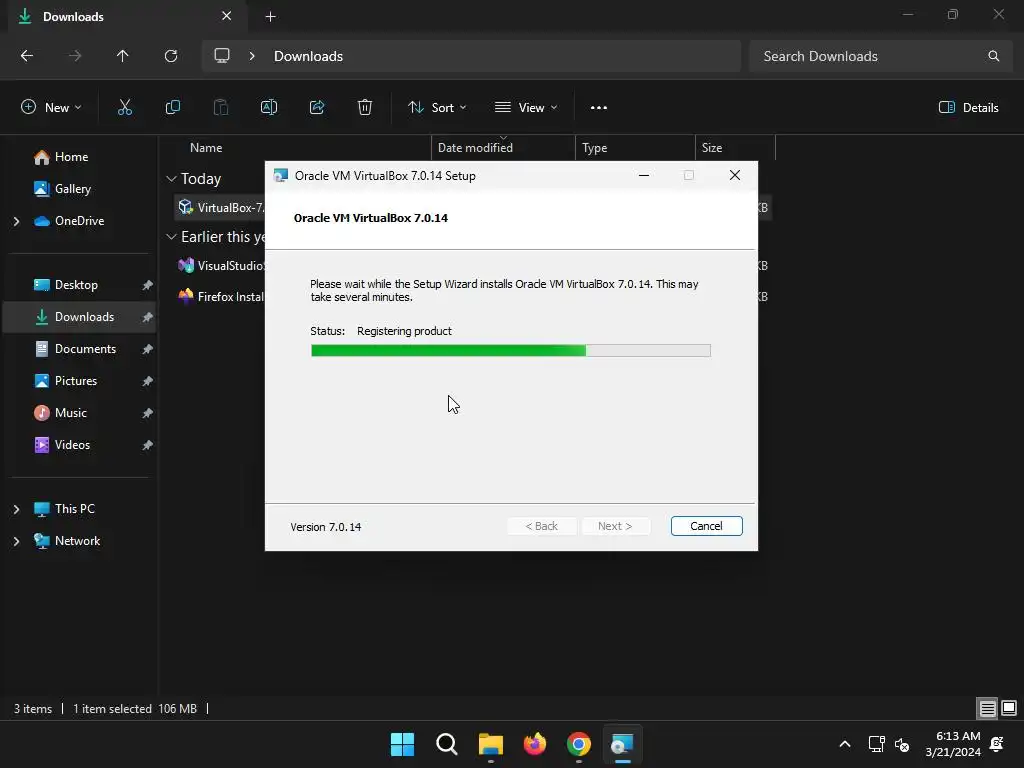Click the Share icon in toolbar

click(x=317, y=108)
